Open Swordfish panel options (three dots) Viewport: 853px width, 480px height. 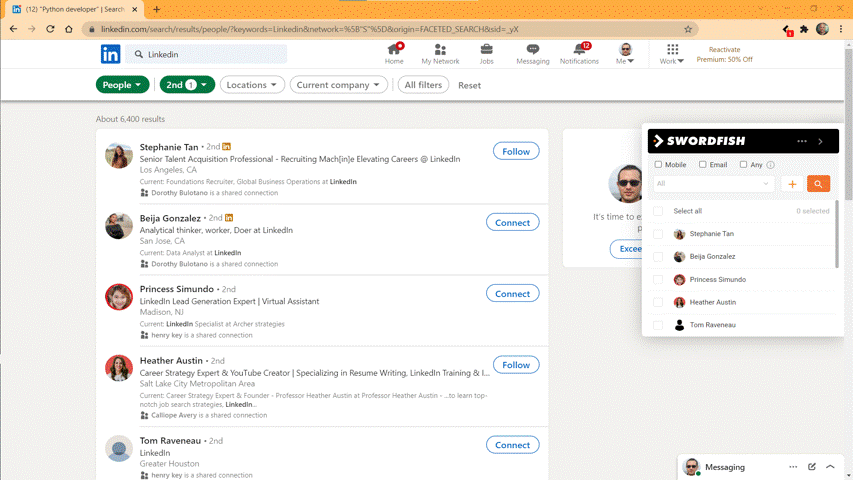pos(802,141)
